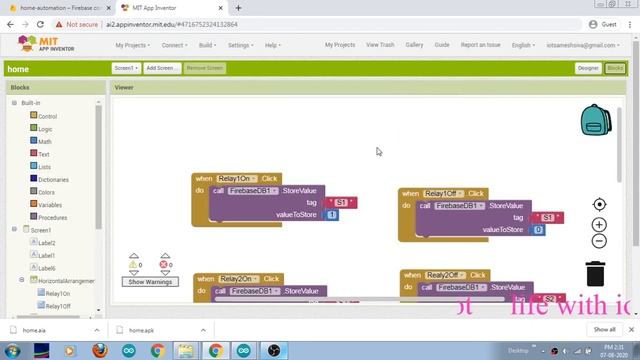The width and height of the screenshot is (640, 360).
Task: Click Show all downloads button
Action: click(604, 329)
